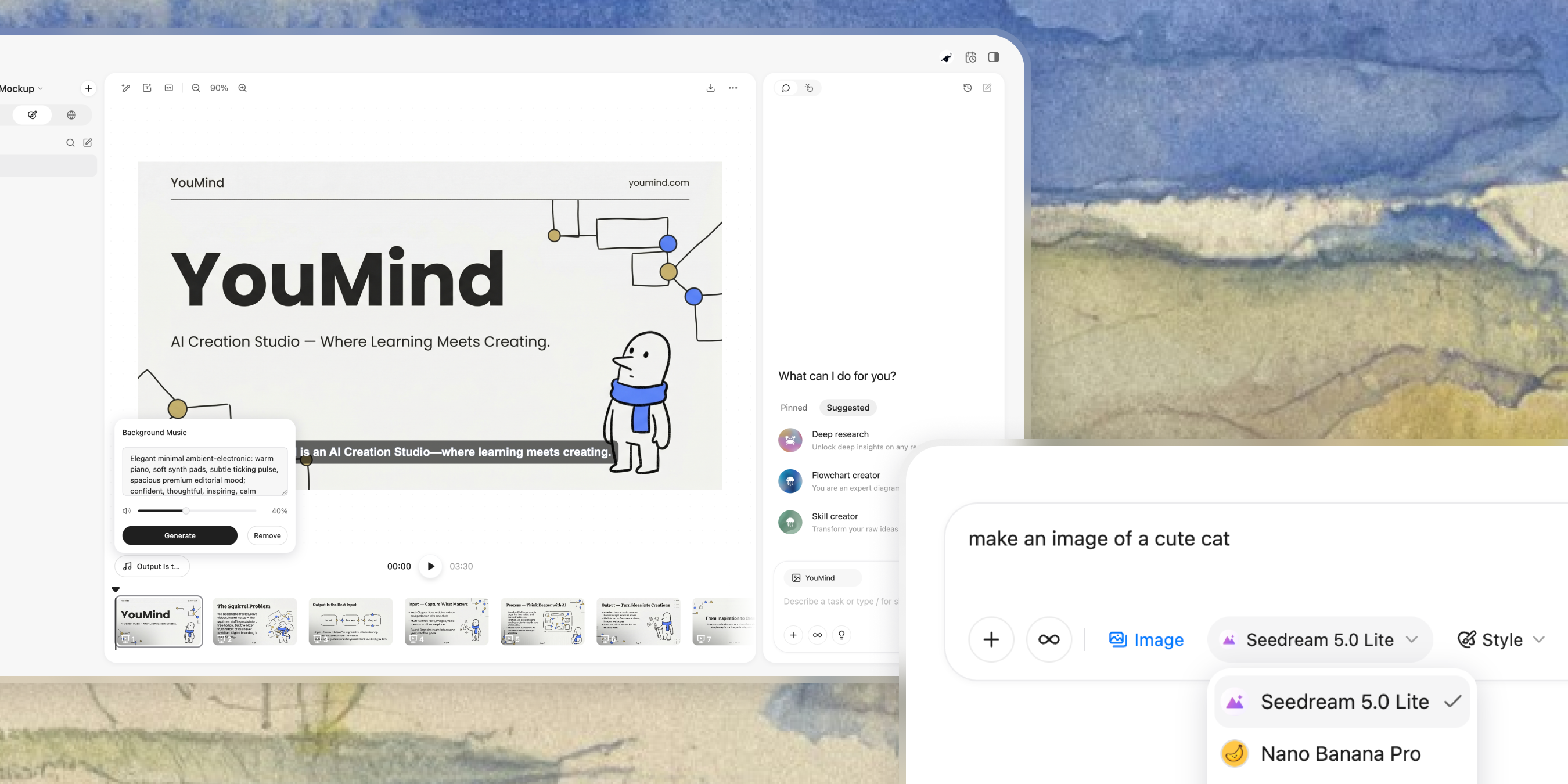Play the slideshow

coord(430,566)
